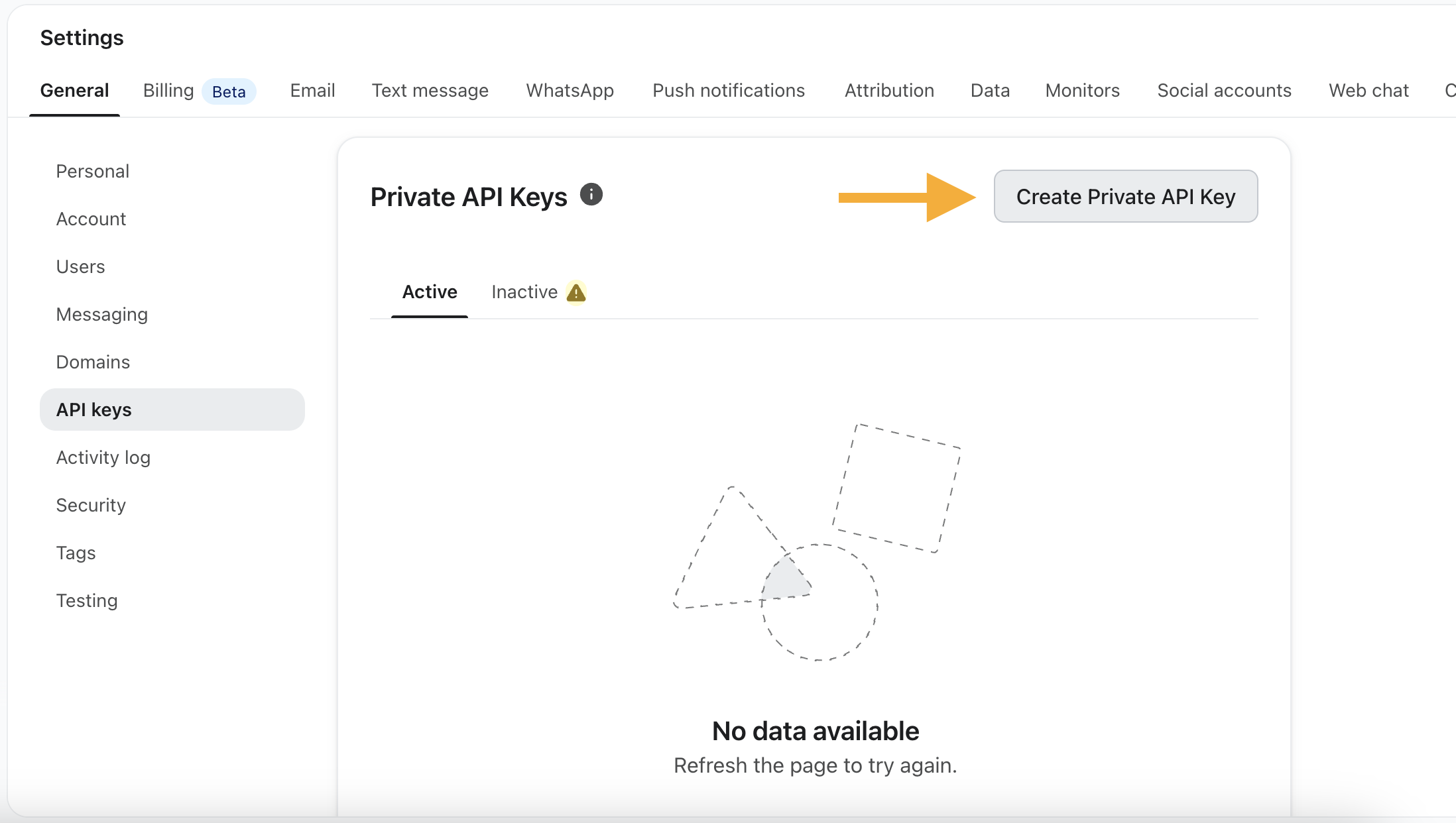The width and height of the screenshot is (1456, 823).
Task: Create a new Private API Key
Action: tap(1126, 196)
